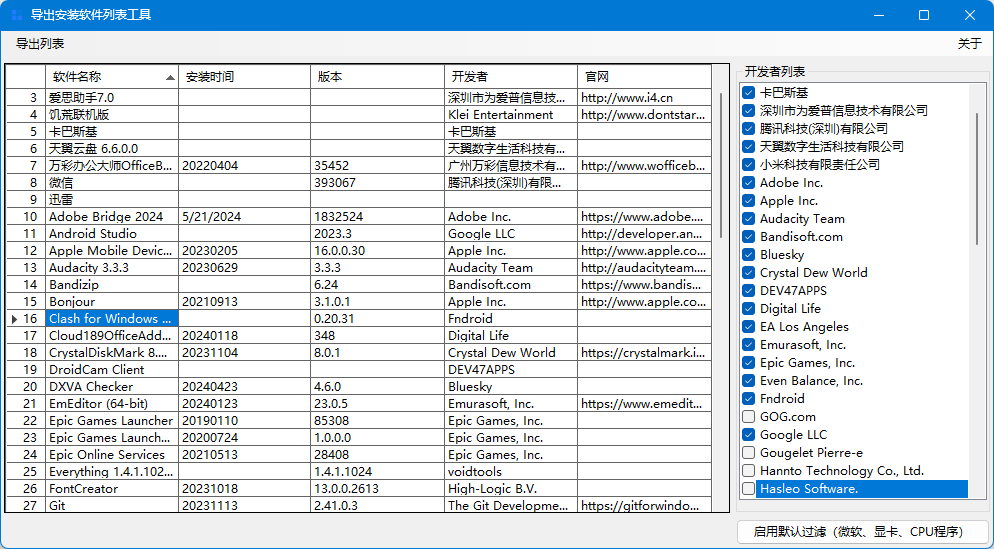The image size is (994, 549).
Task: Select the 迅雷 name cell
Action: tap(112, 200)
